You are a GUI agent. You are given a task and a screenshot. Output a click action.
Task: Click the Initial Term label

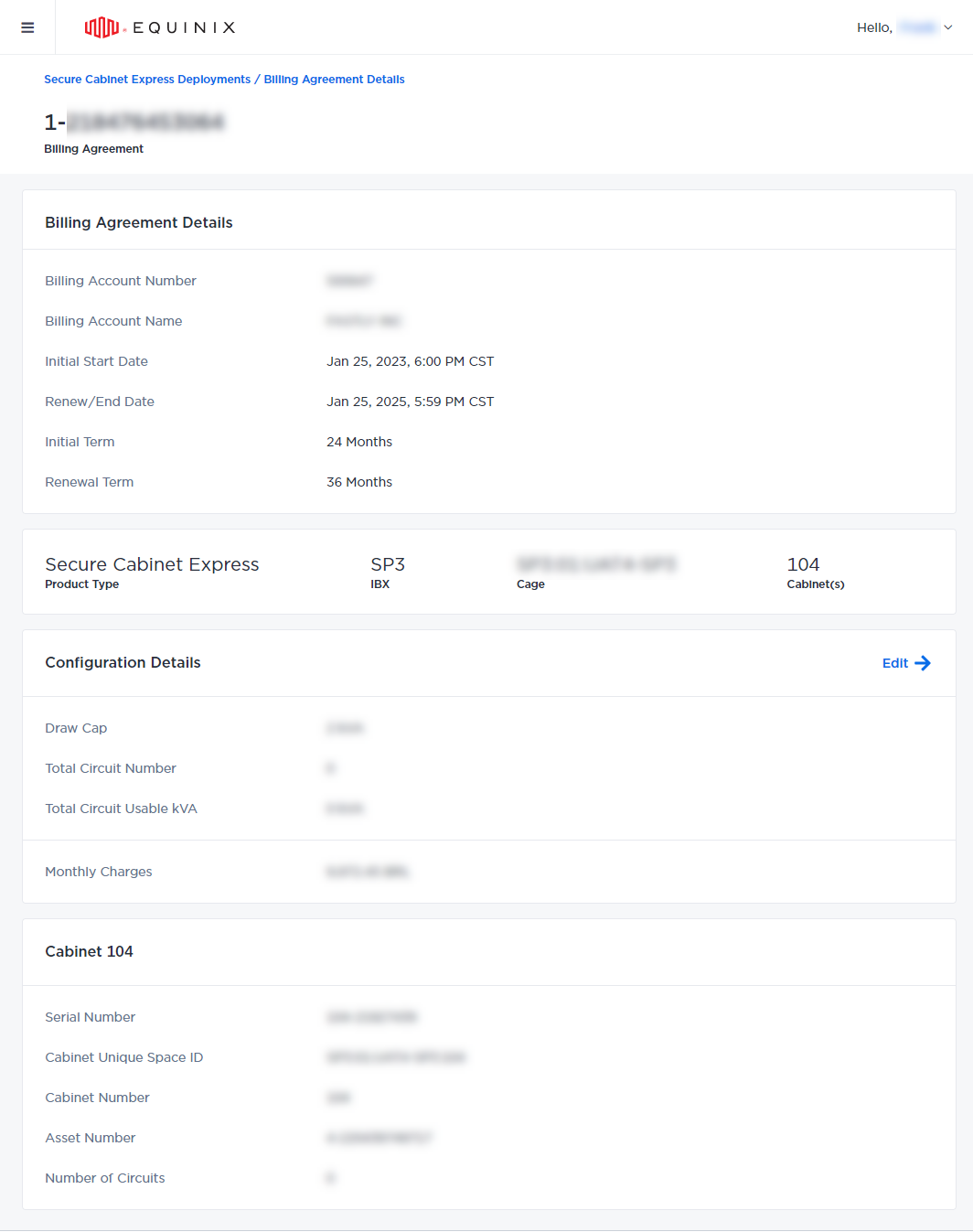tap(80, 442)
